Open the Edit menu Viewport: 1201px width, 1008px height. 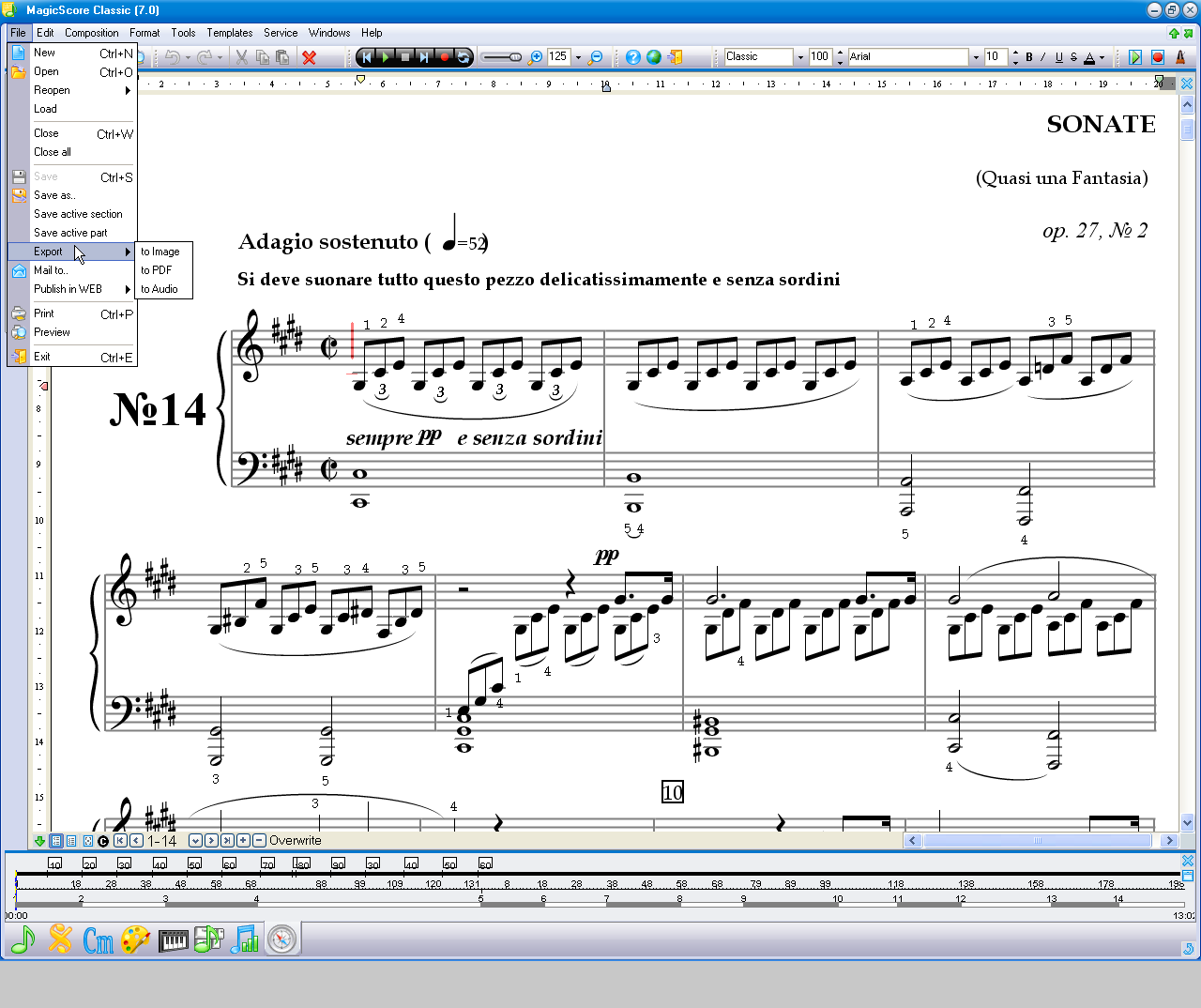tap(45, 33)
